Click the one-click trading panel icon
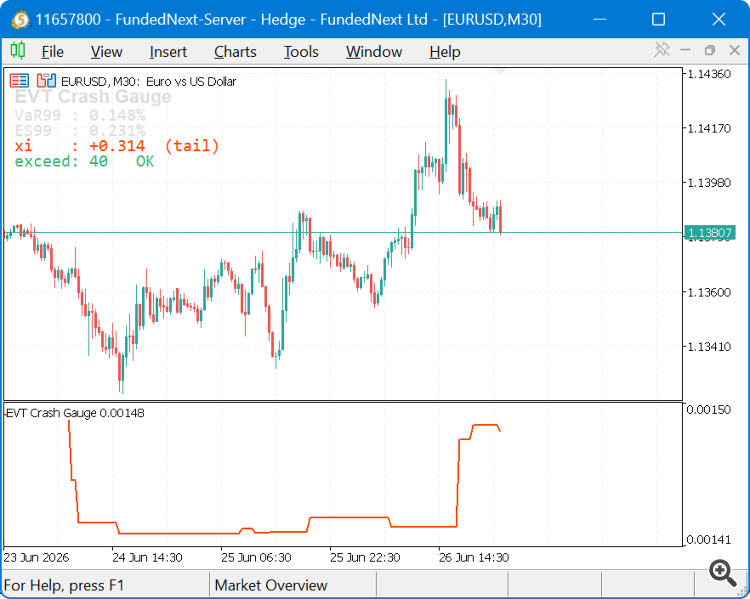Viewport: 750px width, 599px height. pos(46,81)
